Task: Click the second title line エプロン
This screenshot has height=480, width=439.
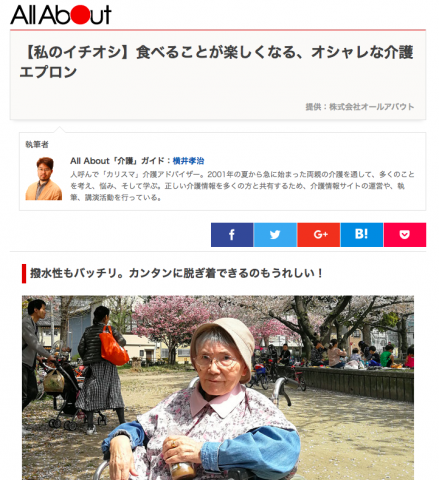Action: pos(48,72)
